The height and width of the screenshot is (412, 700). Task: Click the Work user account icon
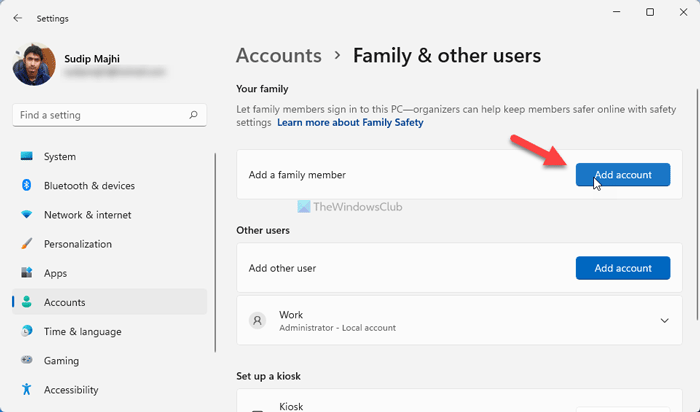click(x=258, y=321)
